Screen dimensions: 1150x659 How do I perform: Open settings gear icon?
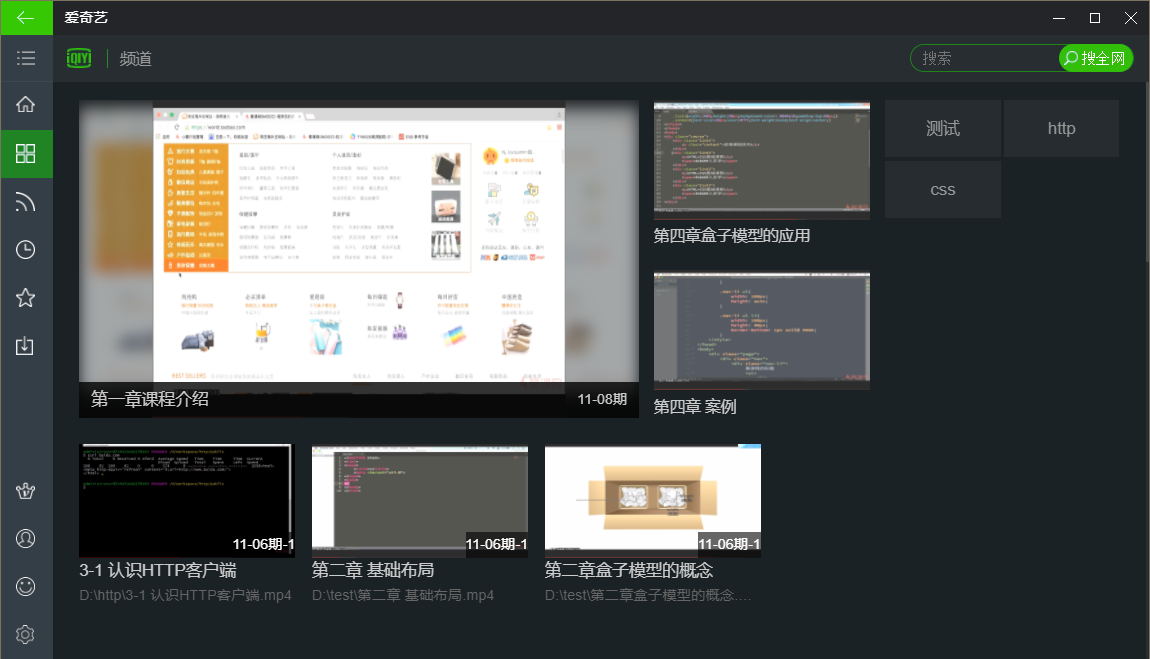pyautogui.click(x=26, y=634)
